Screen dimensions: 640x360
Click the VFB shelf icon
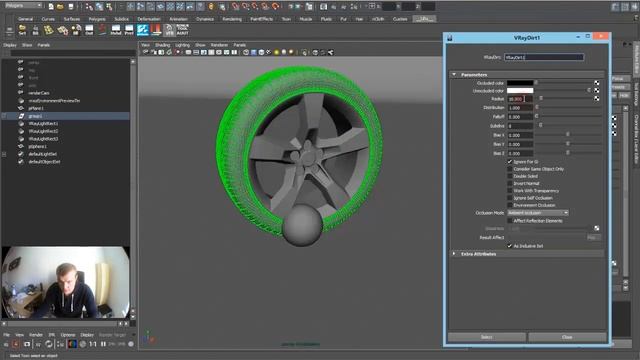[x=169, y=30]
